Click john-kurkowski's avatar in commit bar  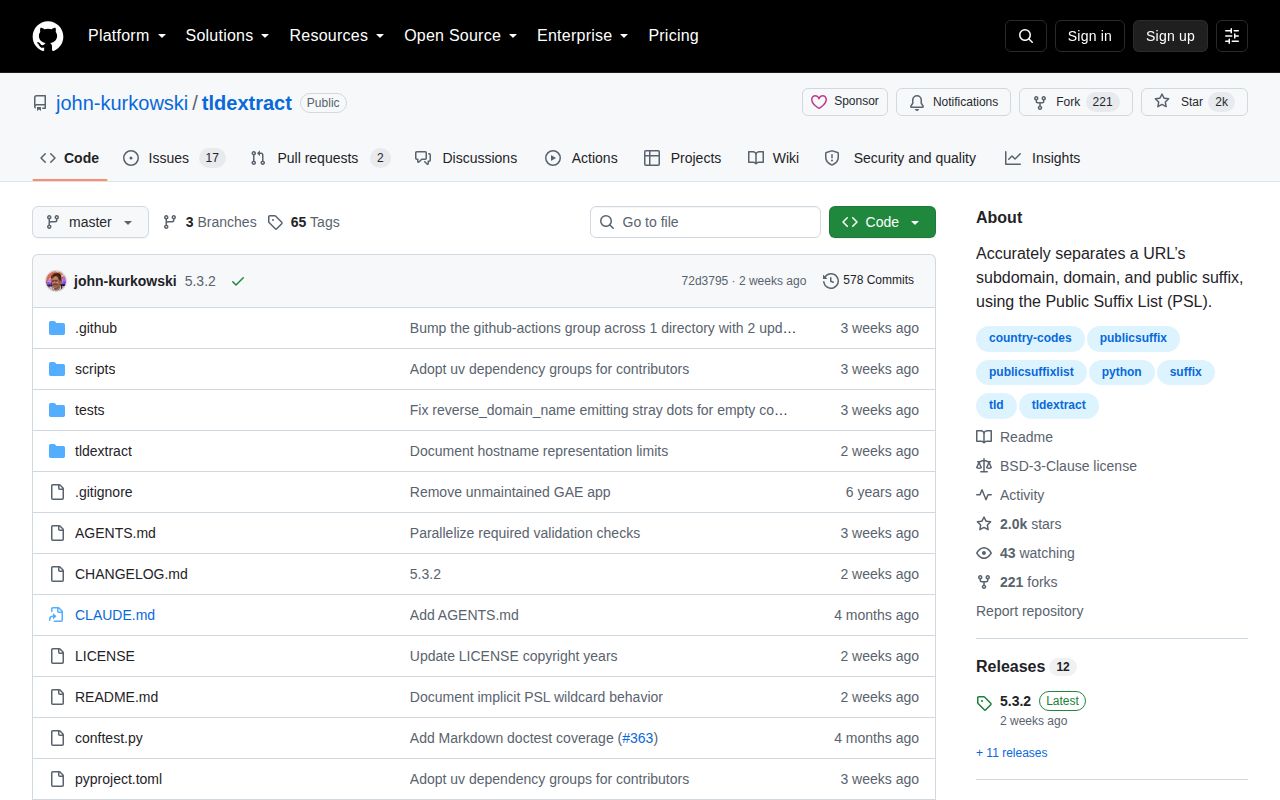[x=56, y=281]
